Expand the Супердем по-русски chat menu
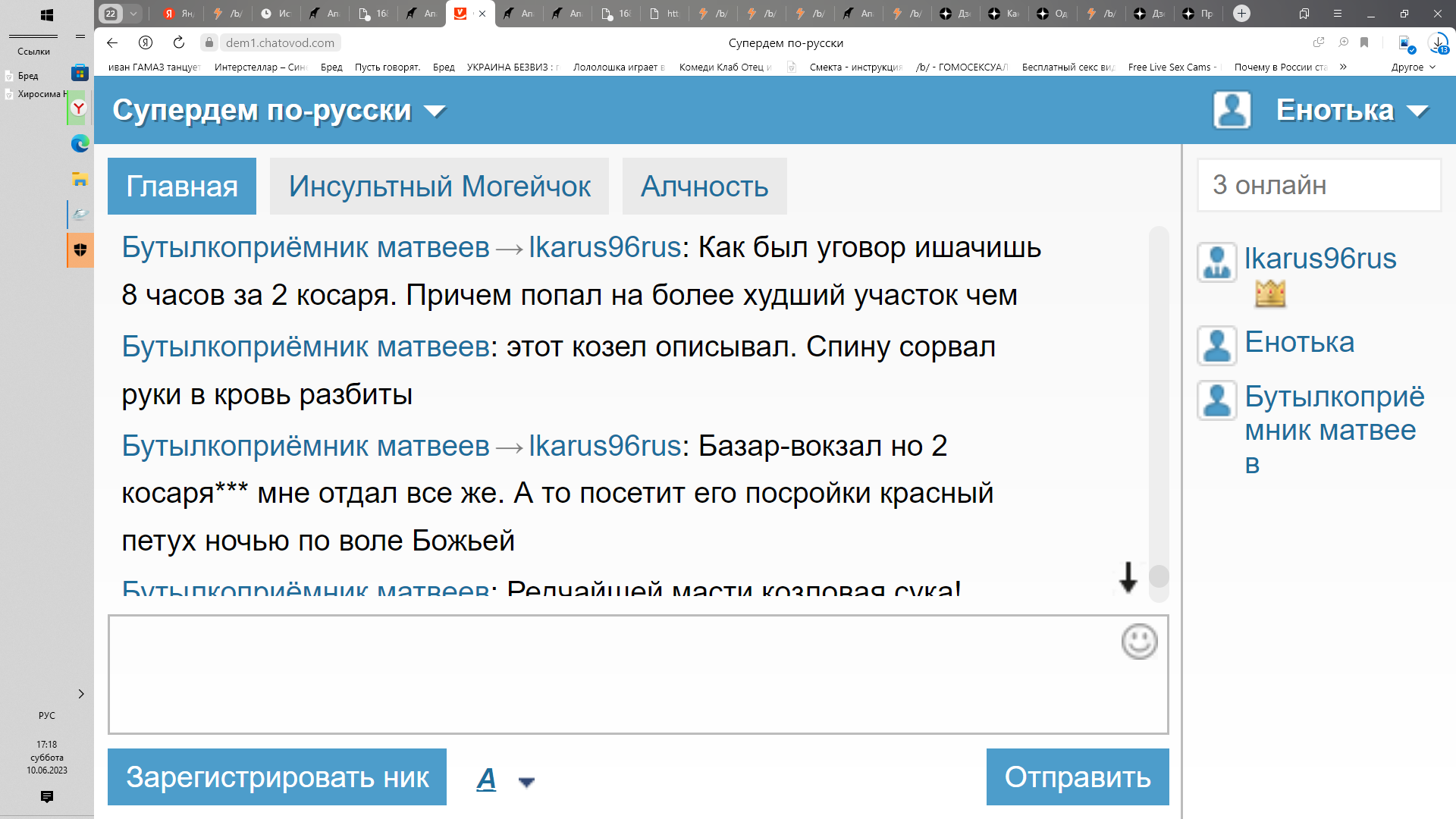 (x=435, y=111)
